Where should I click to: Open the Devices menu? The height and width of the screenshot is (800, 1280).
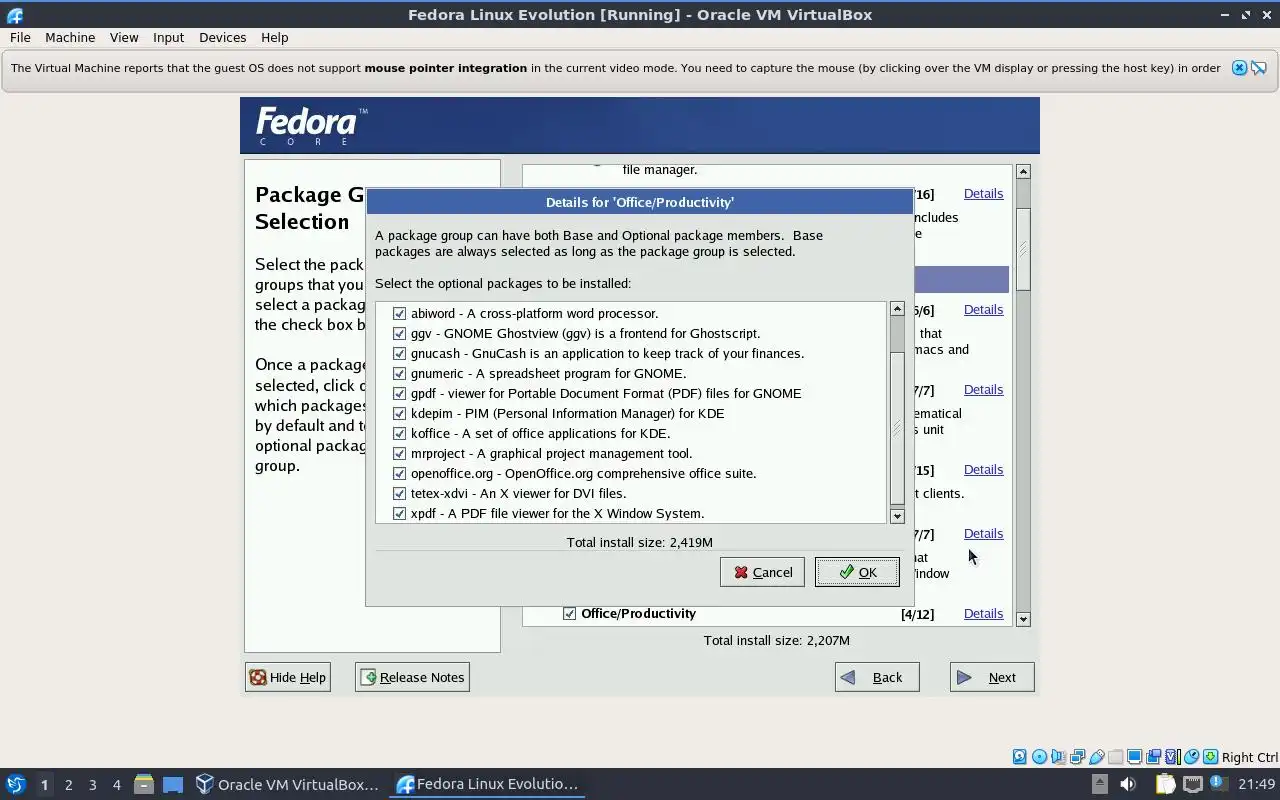(222, 37)
